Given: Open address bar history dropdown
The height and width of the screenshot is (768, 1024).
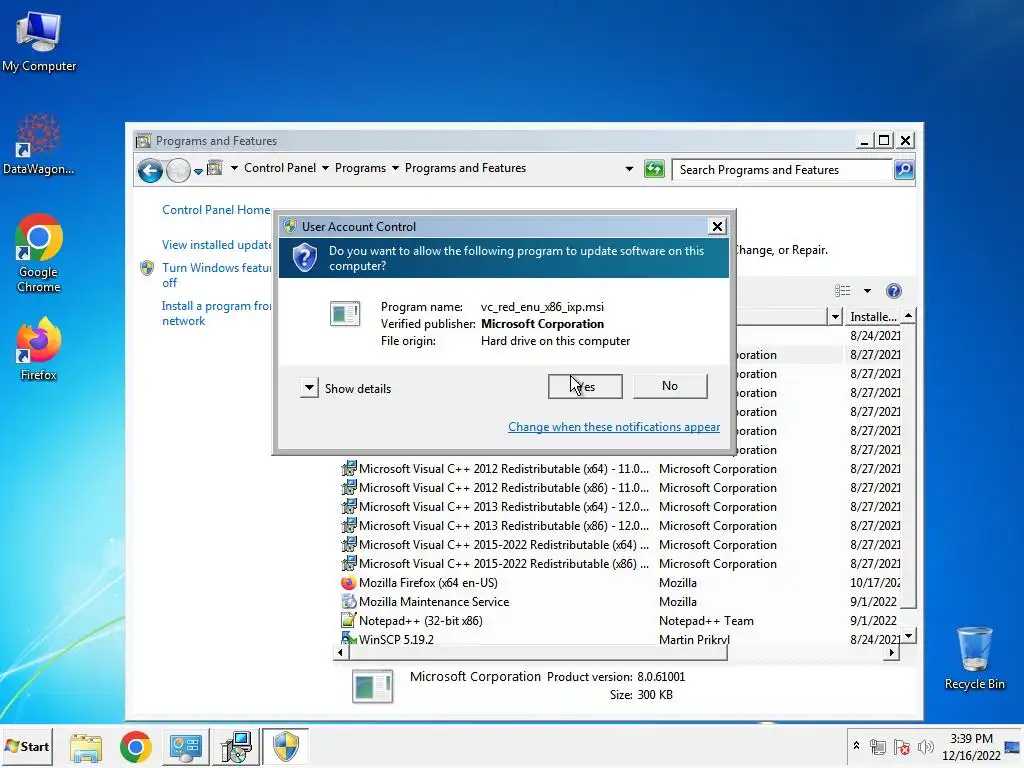Looking at the screenshot, I should point(629,168).
